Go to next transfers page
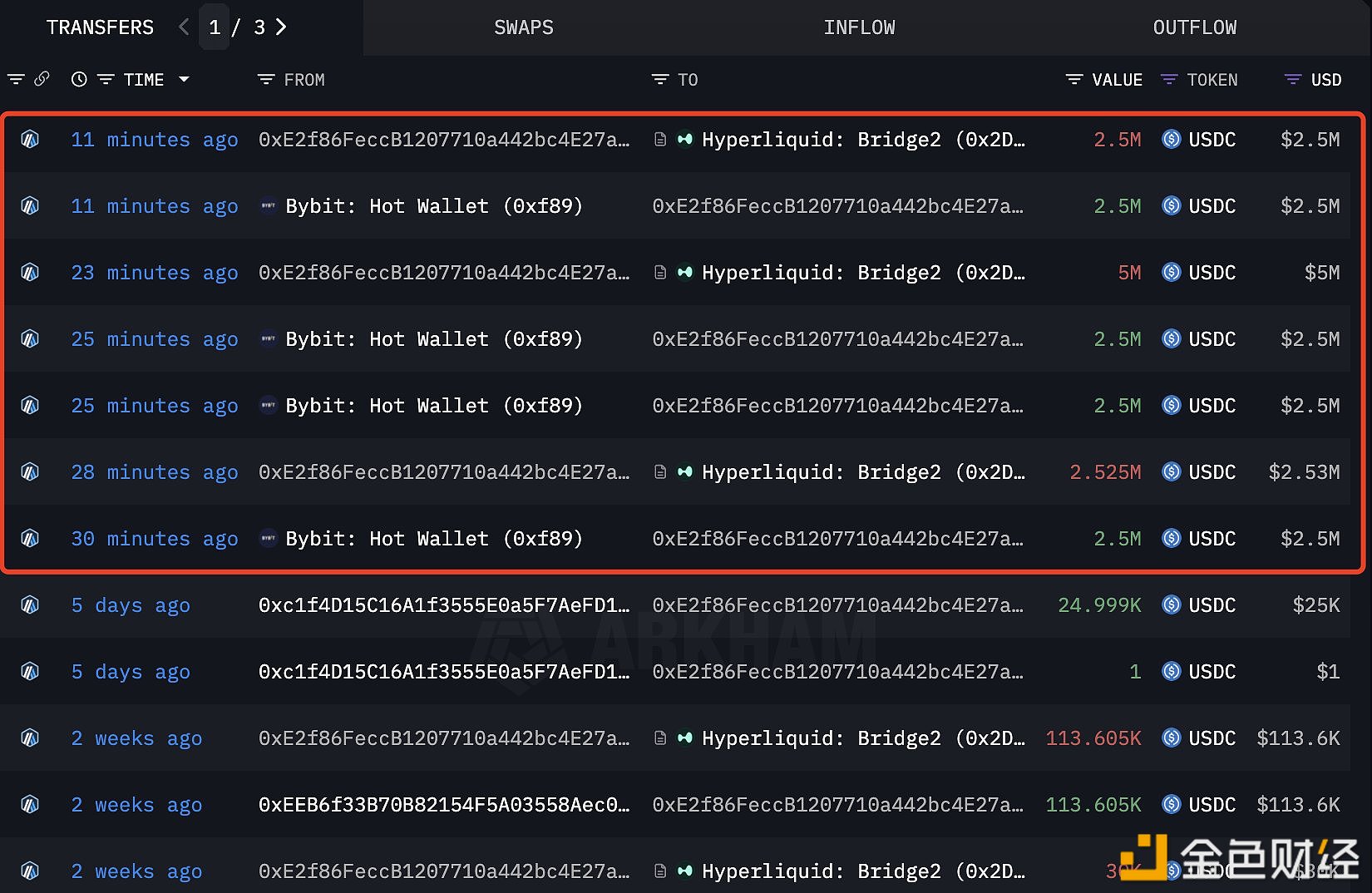Image resolution: width=1372 pixels, height=893 pixels. pos(281,27)
